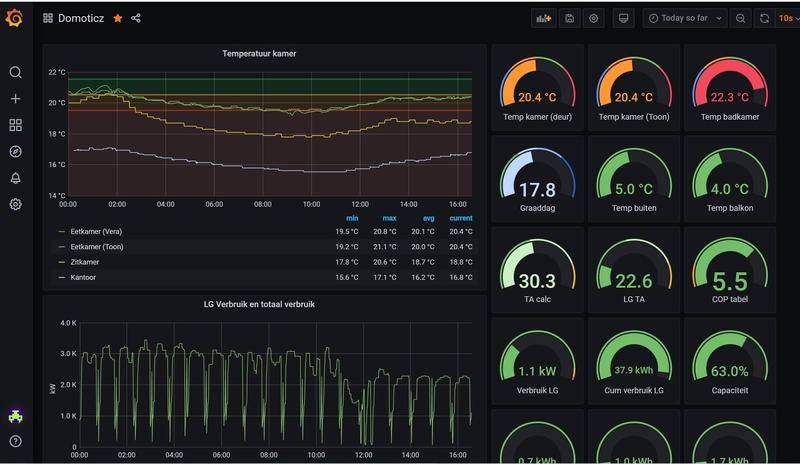800x464 pixels.
Task: Click the Cum verbruik LG gauge
Action: tap(634, 361)
